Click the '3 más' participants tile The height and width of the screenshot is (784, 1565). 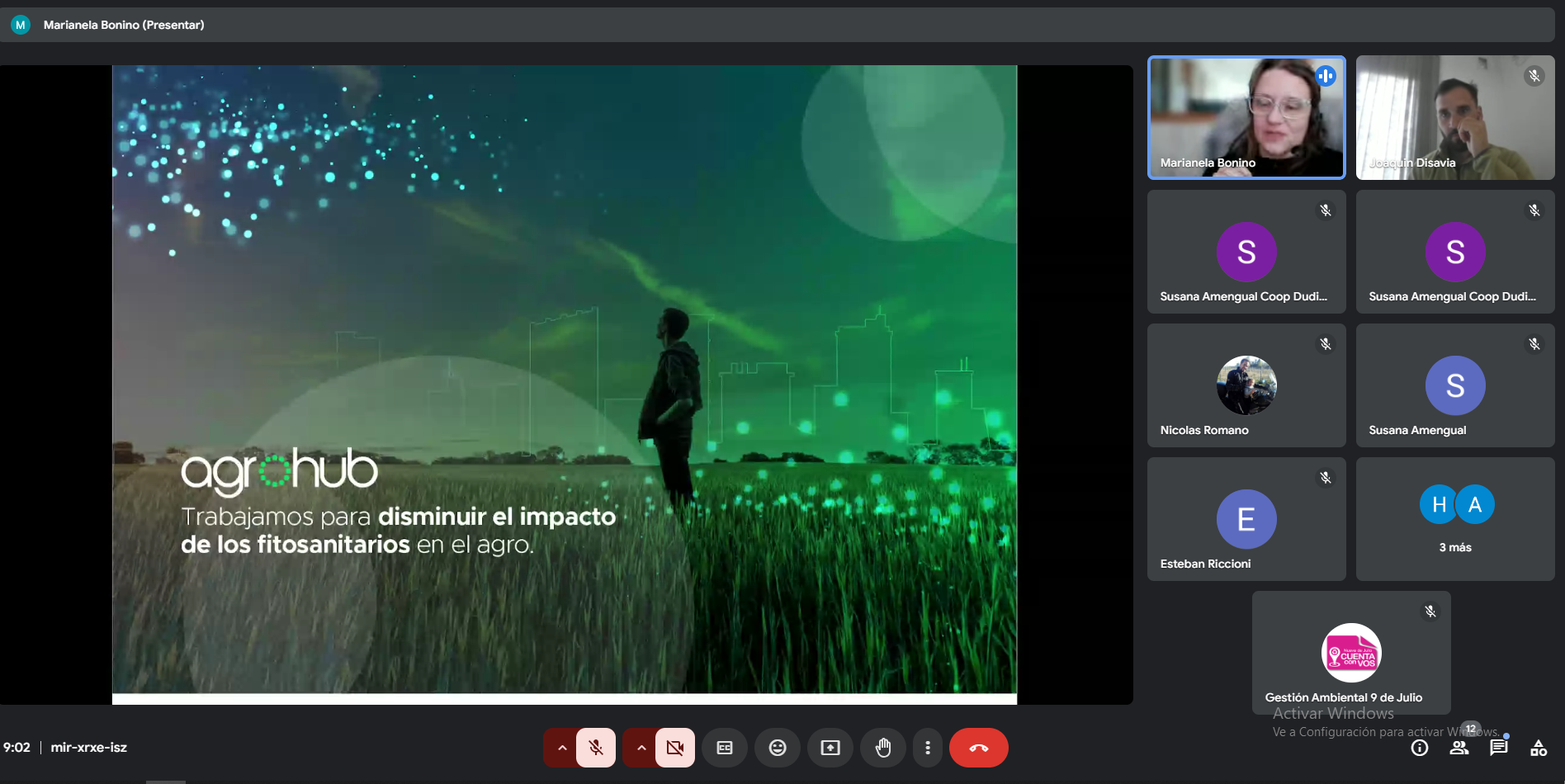[x=1455, y=519]
